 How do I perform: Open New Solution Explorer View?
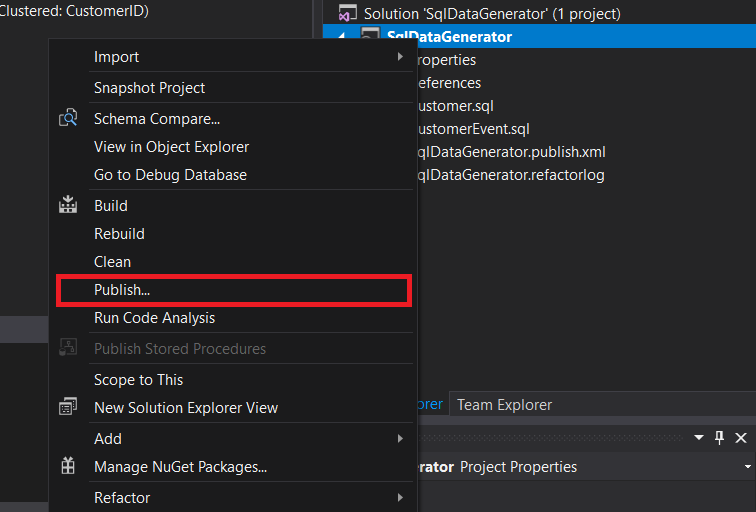[x=234, y=408]
